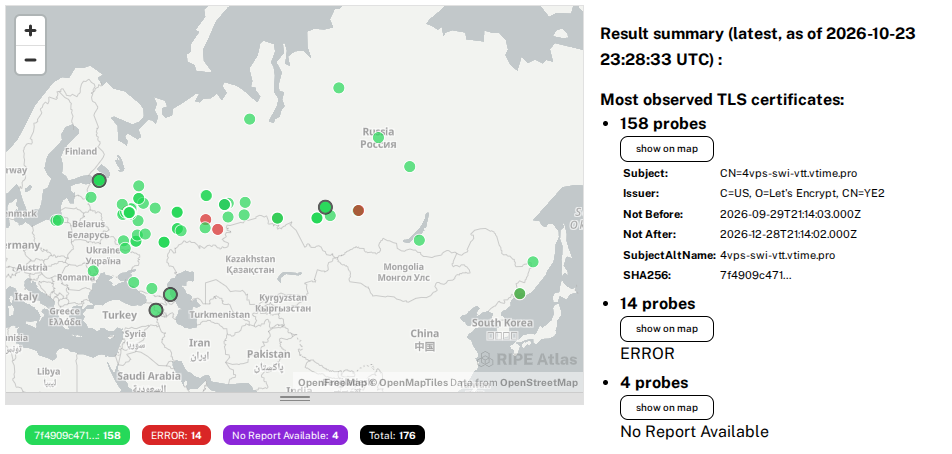Show the 14 ERROR probes on map
The image size is (952, 454).
click(667, 329)
